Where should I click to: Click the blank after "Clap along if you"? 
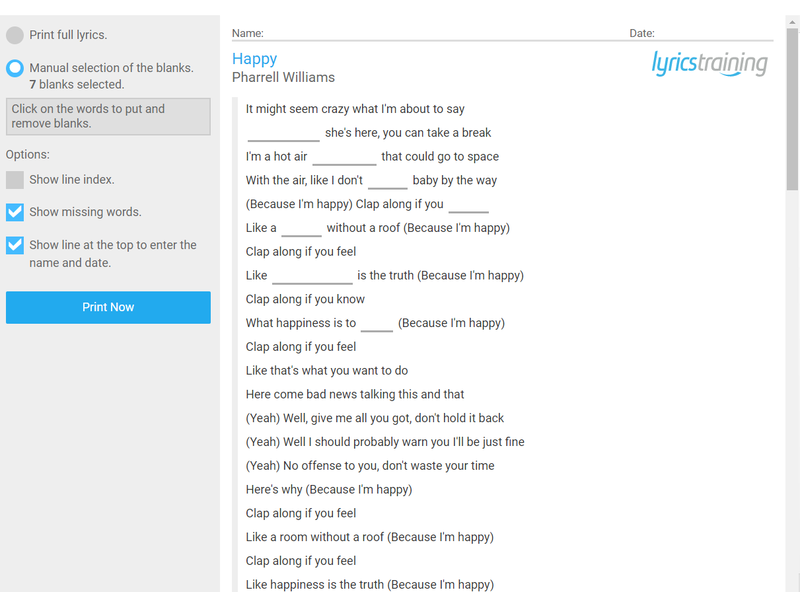tap(469, 205)
